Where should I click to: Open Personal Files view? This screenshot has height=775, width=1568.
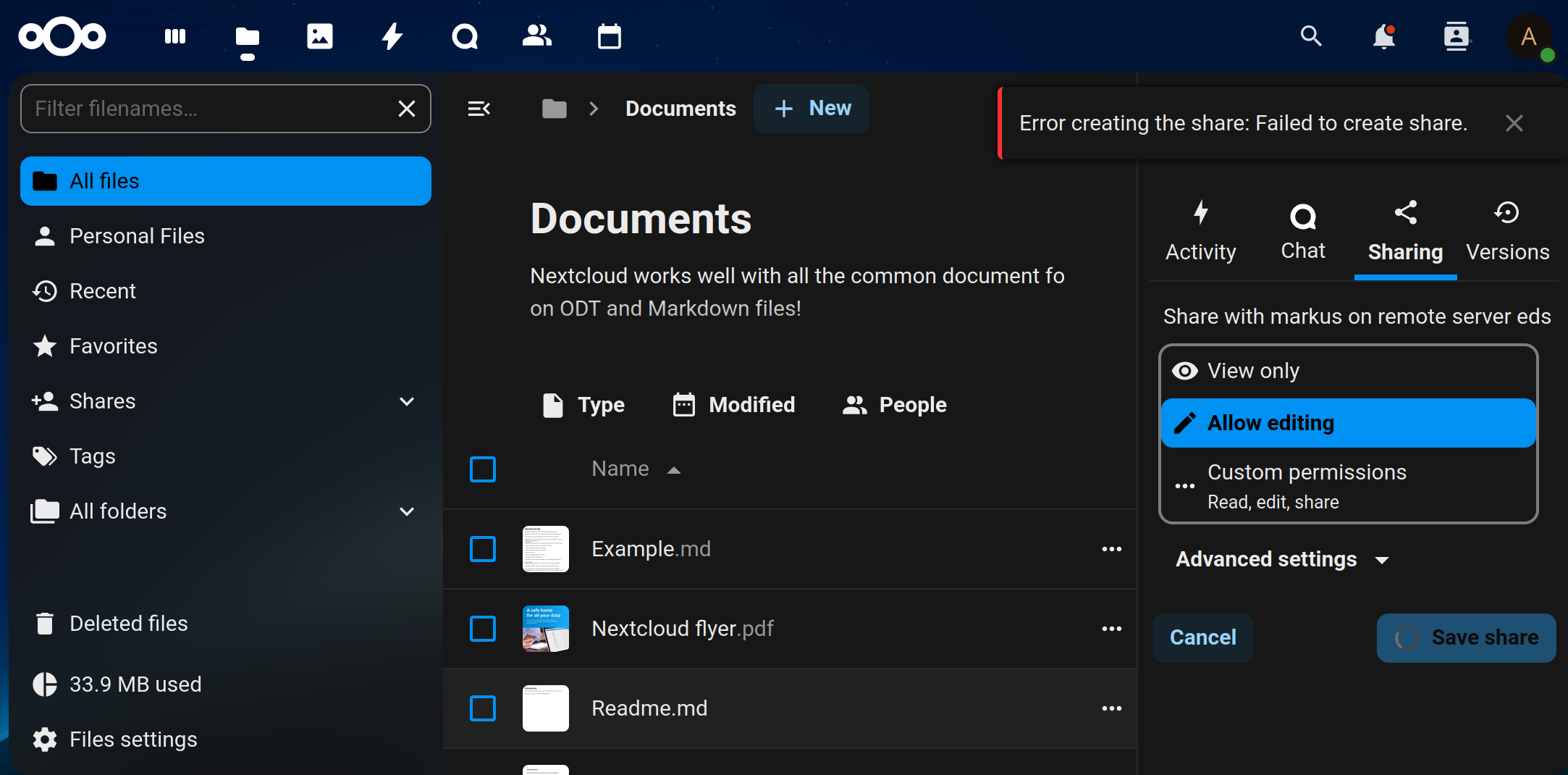226,236
